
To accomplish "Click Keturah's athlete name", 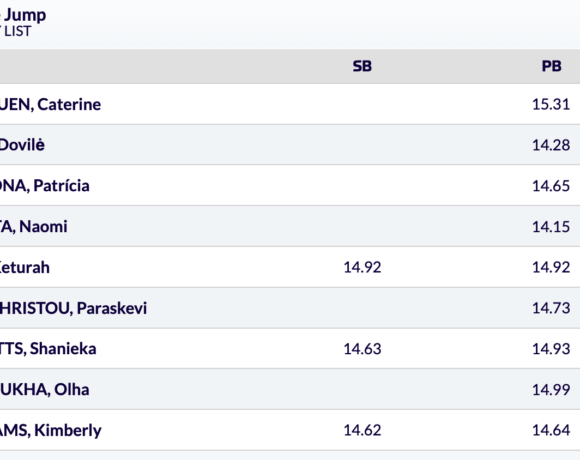I will tap(24, 267).
